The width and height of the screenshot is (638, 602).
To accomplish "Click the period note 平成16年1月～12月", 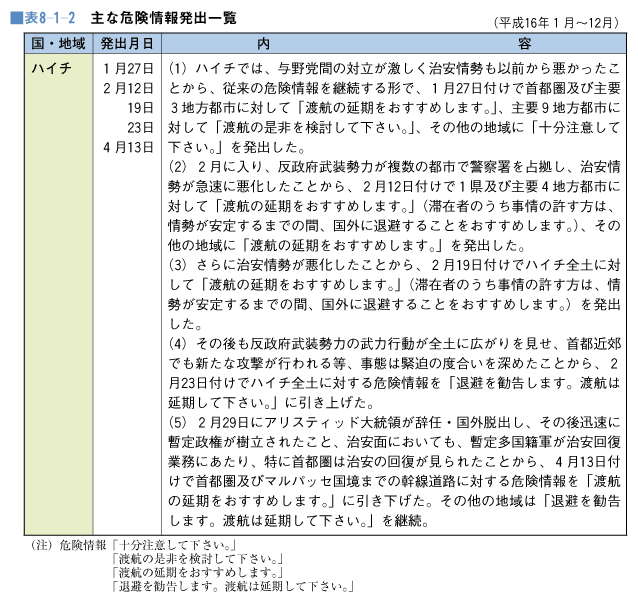I will click(x=556, y=23).
